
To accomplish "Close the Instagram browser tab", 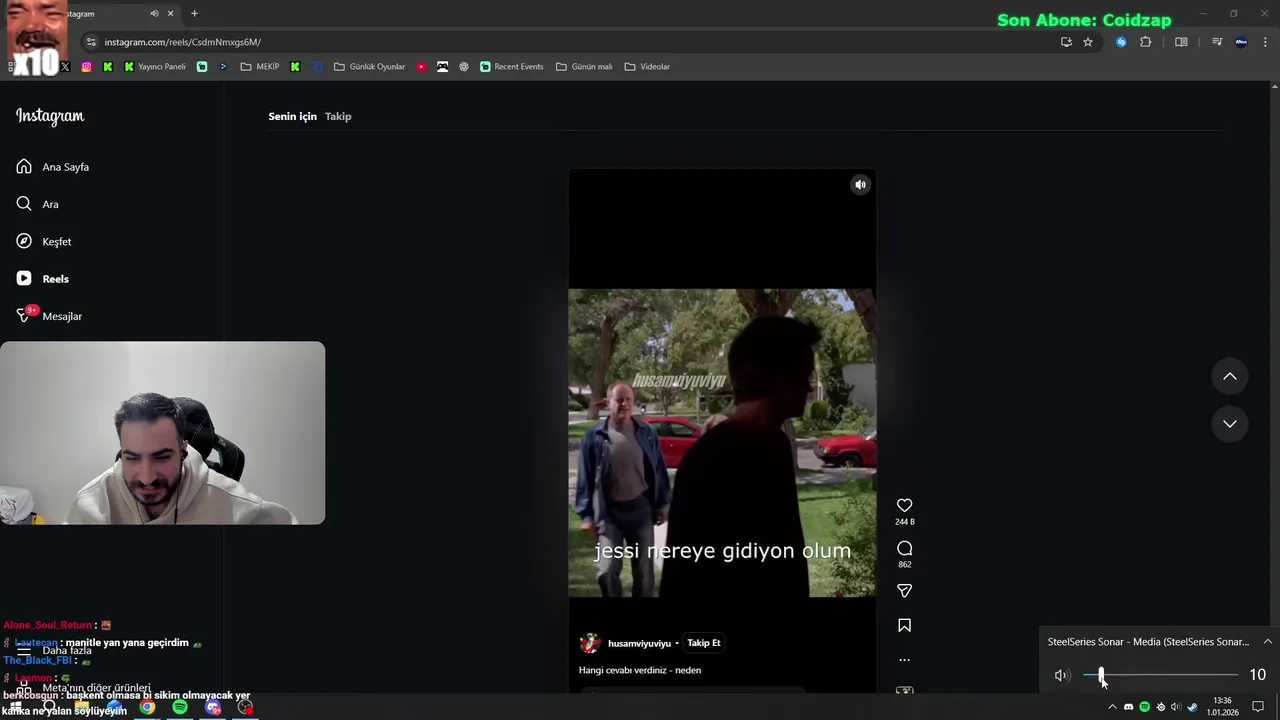I will click(x=170, y=13).
